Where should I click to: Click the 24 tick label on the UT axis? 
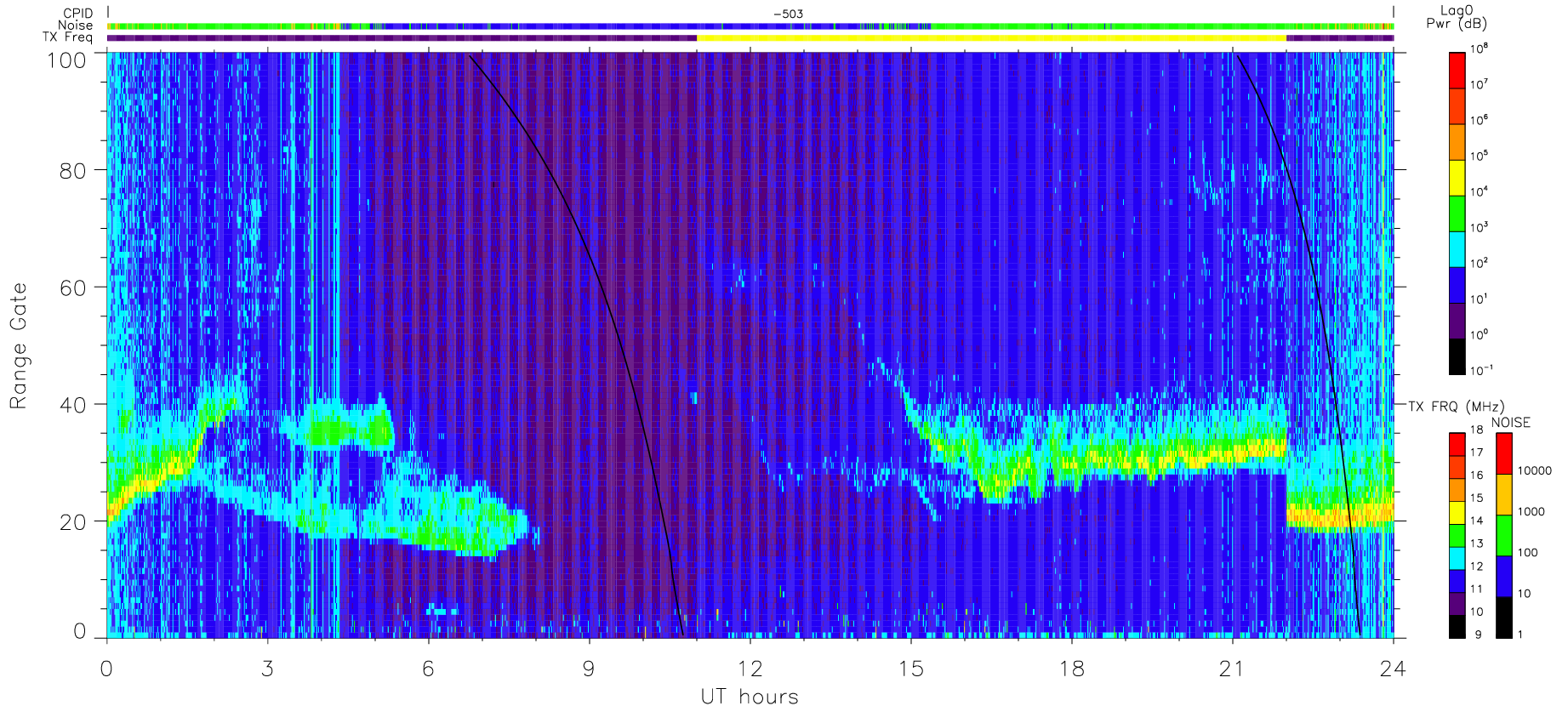click(1393, 669)
